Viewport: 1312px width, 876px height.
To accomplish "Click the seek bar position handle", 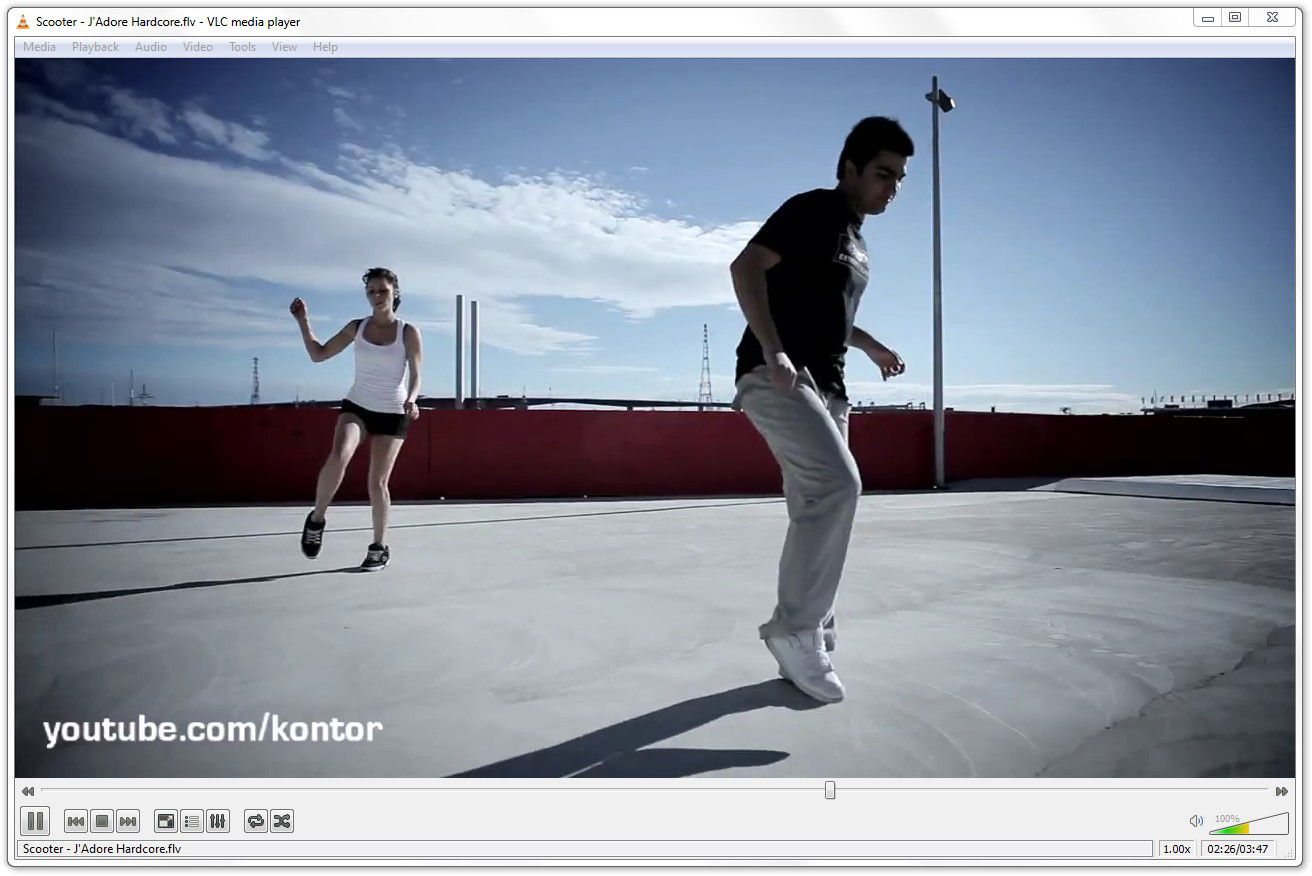I will (830, 790).
